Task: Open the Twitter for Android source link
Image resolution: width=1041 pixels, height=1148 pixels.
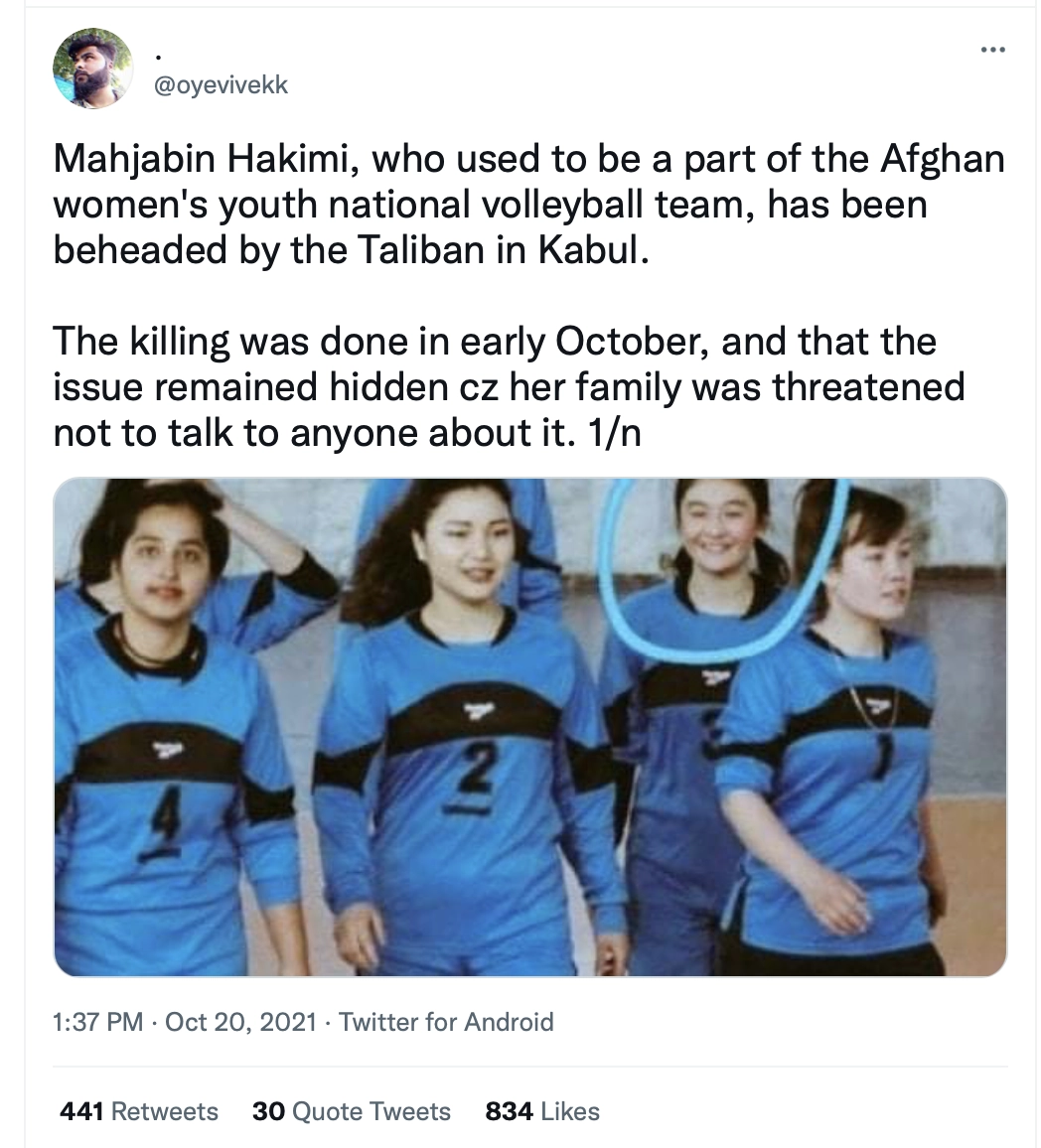Action: point(447,1021)
